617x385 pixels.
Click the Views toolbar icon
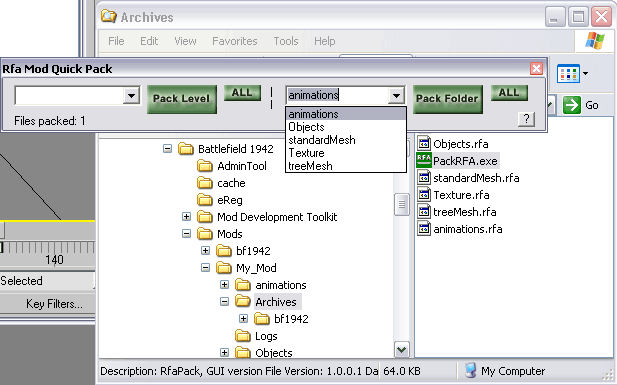click(568, 73)
